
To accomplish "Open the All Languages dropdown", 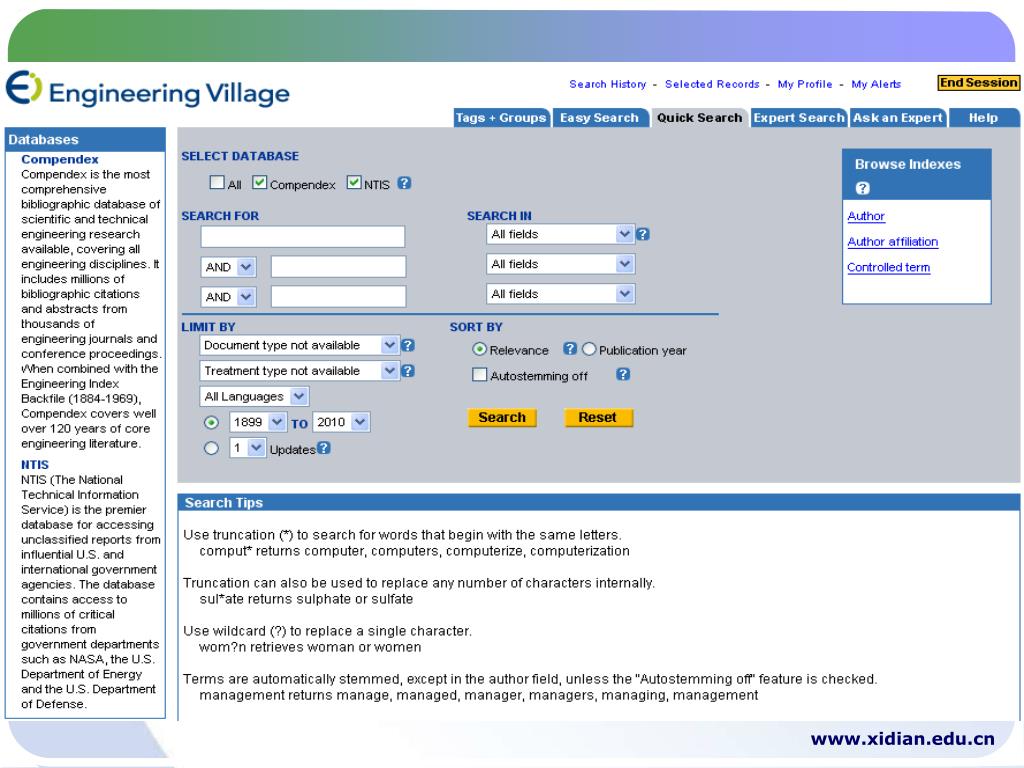I will [x=254, y=396].
